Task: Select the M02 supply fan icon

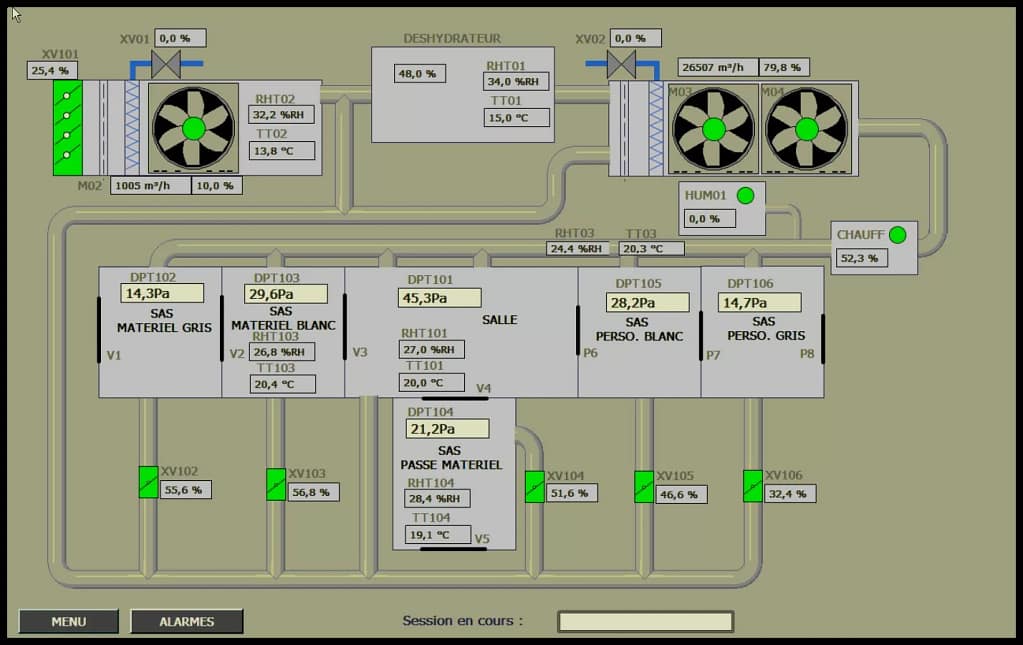Action: pyautogui.click(x=193, y=128)
